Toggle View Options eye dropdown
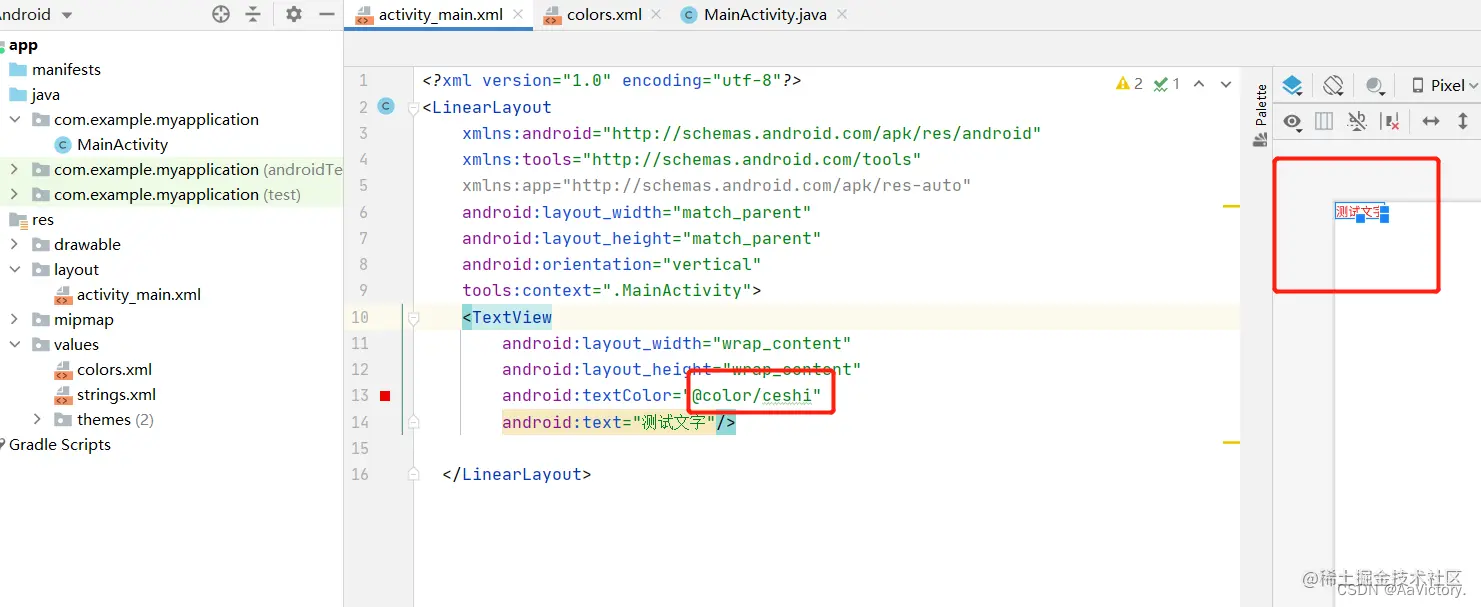 coord(1293,122)
